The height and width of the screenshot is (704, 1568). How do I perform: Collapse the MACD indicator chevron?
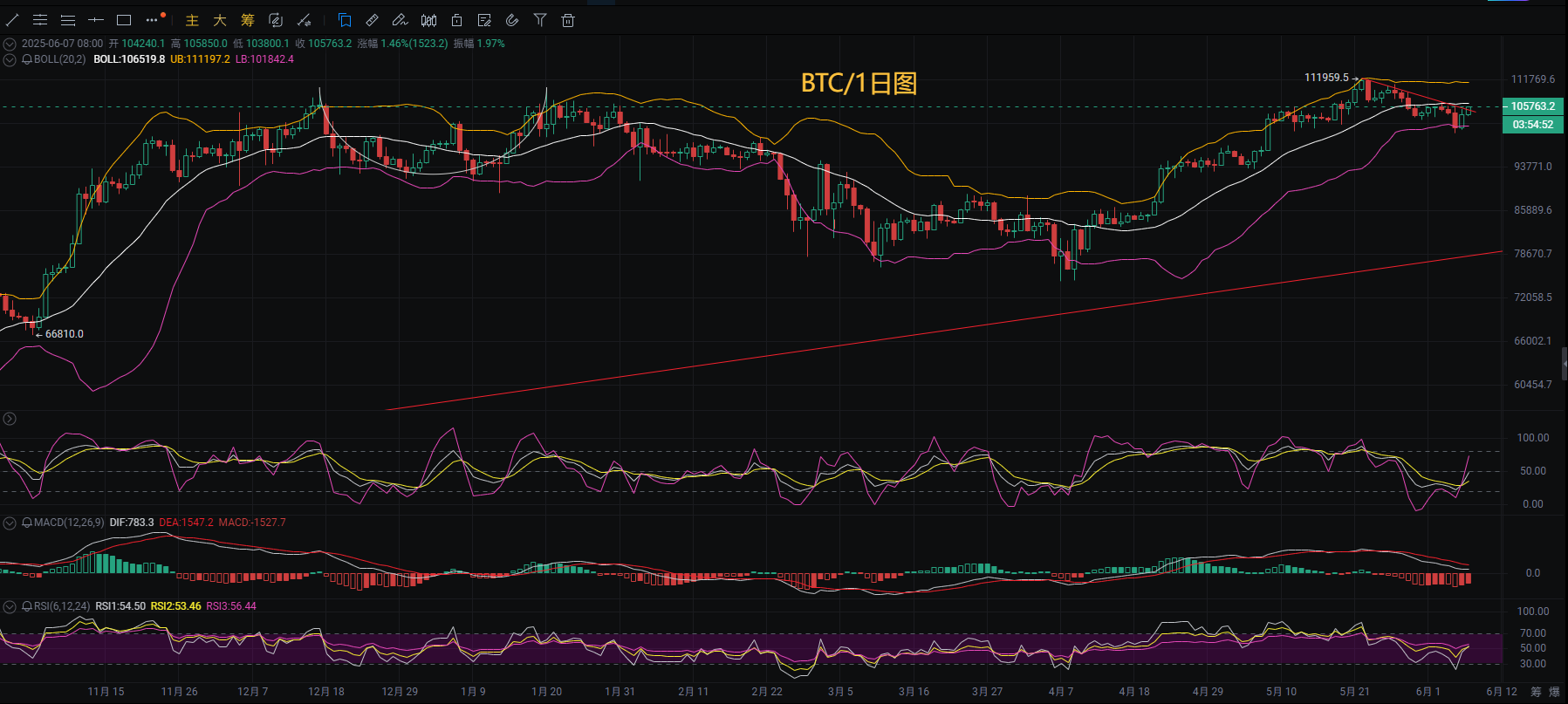click(10, 523)
